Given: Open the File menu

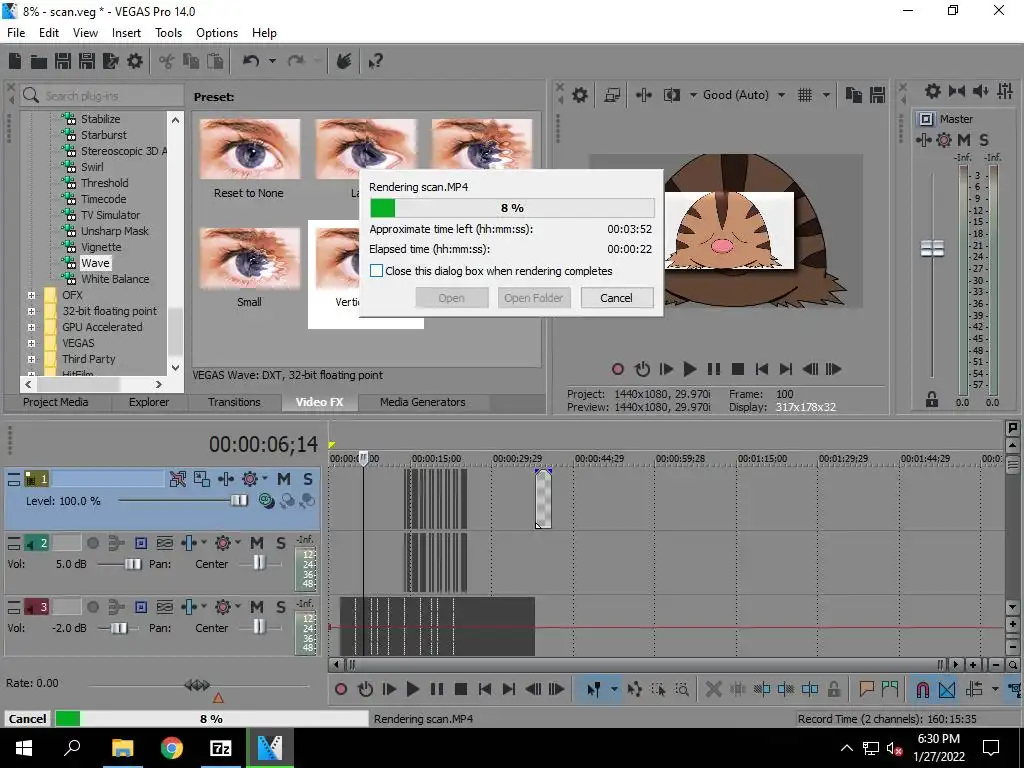Looking at the screenshot, I should tap(16, 33).
